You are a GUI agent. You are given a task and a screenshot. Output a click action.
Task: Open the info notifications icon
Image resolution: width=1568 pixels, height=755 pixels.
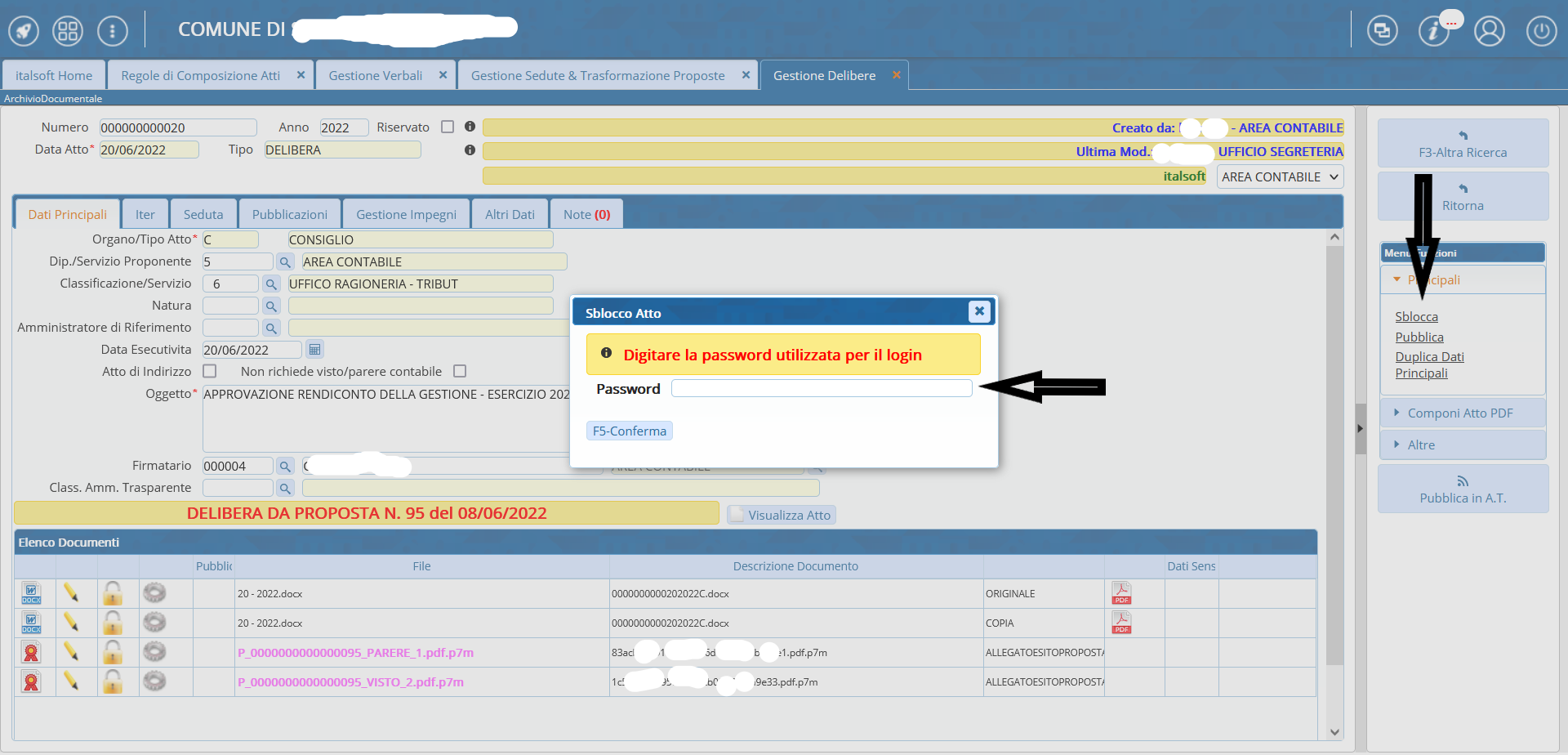[x=1434, y=31]
